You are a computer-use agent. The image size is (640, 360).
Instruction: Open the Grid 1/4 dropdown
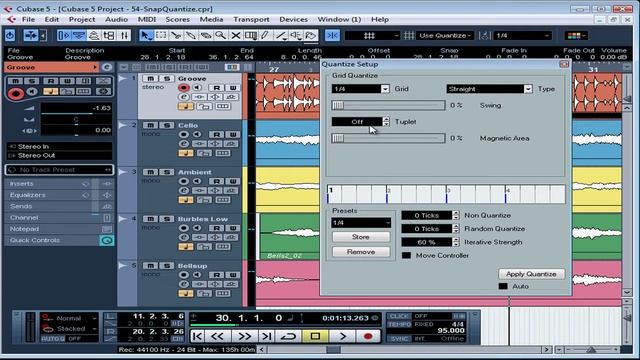[x=385, y=89]
